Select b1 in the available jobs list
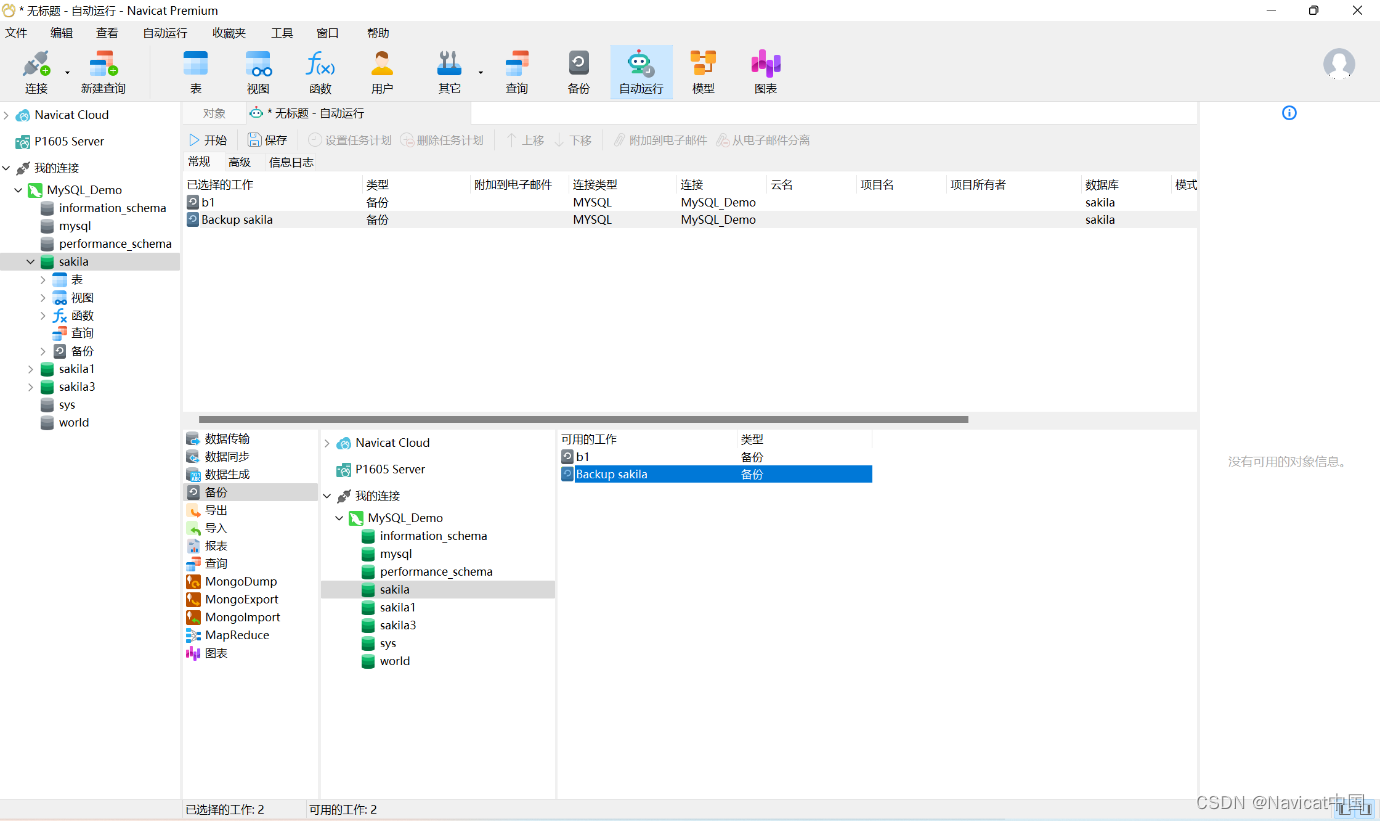Image resolution: width=1380 pixels, height=821 pixels. coord(716,457)
